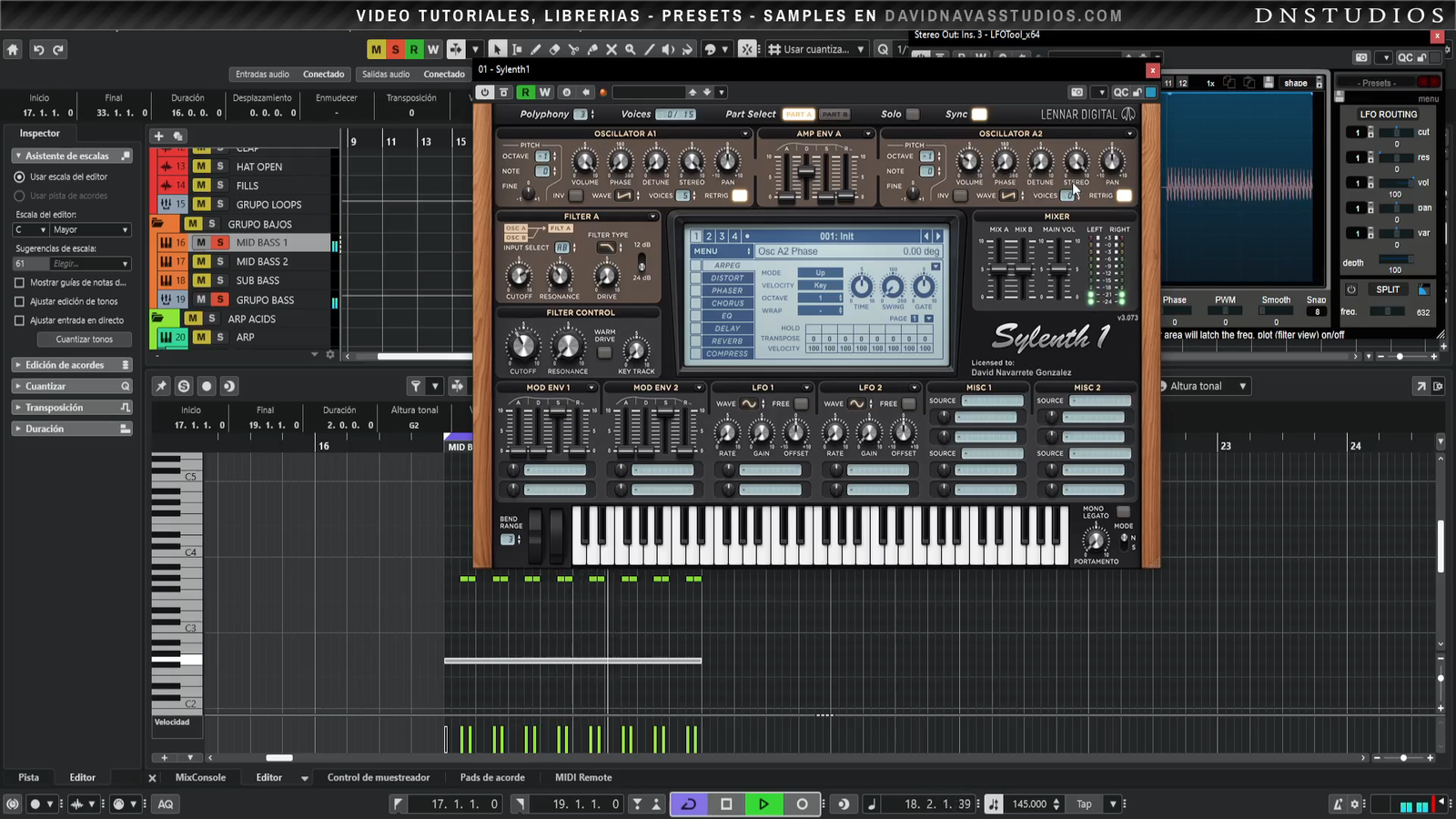The image size is (1456, 819).
Task: Click the DISTORT effect in Sylenth1
Action: [726, 278]
